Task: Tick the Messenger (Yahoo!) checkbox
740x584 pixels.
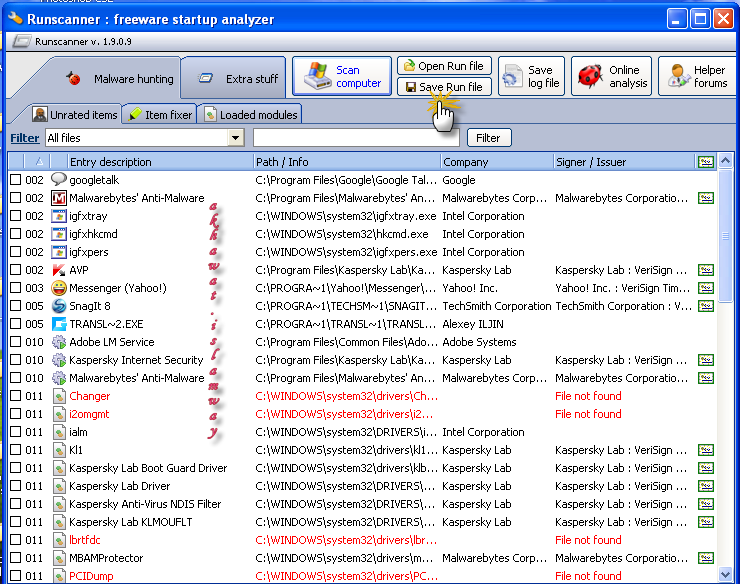Action: (x=16, y=288)
